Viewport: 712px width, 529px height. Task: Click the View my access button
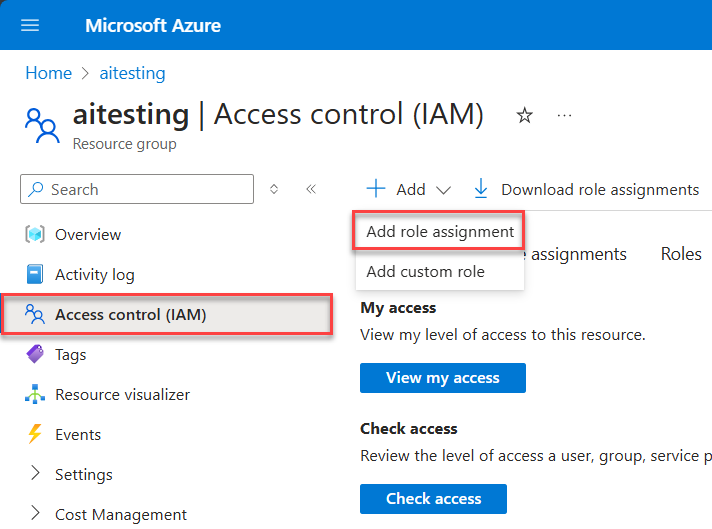[x=442, y=378]
